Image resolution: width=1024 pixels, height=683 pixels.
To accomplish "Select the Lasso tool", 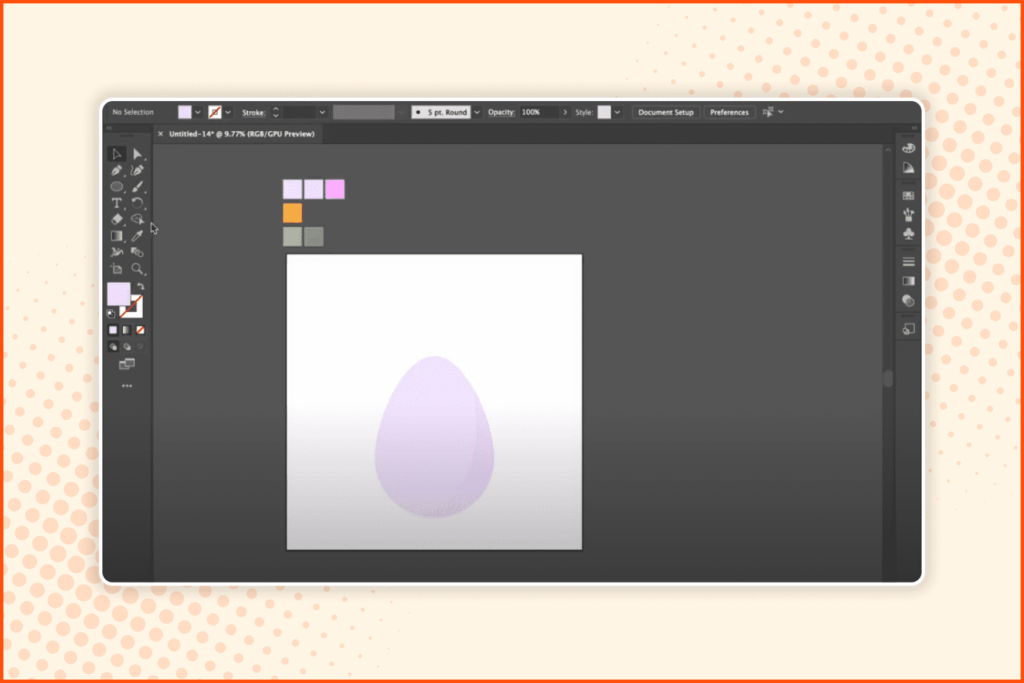I will [137, 219].
